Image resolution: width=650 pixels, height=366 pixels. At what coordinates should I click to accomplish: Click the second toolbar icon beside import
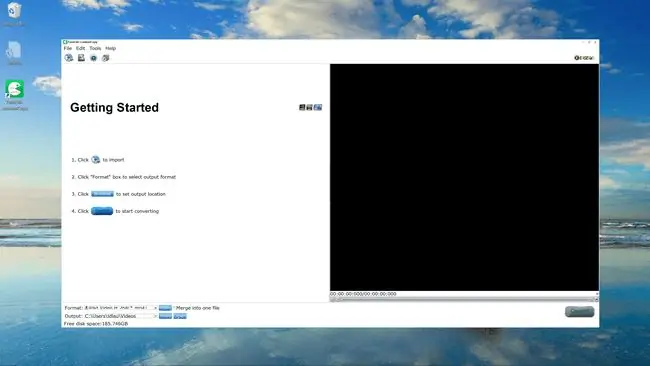[81, 58]
